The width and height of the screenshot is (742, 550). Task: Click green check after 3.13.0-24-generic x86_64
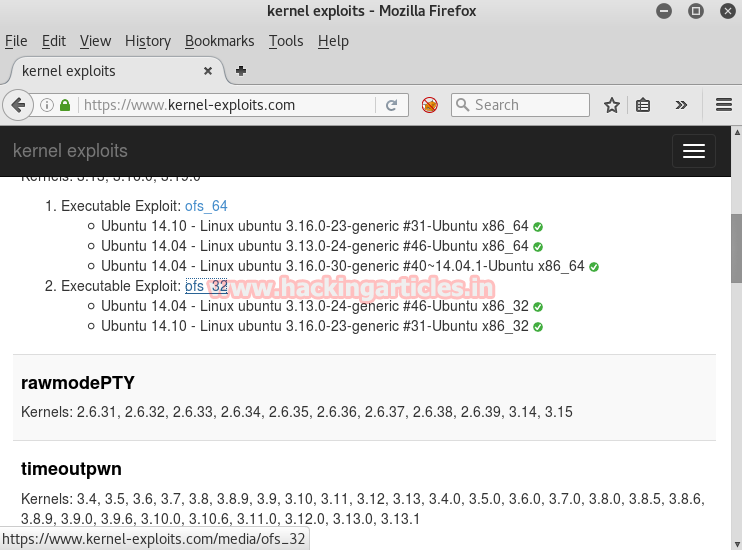(538, 247)
